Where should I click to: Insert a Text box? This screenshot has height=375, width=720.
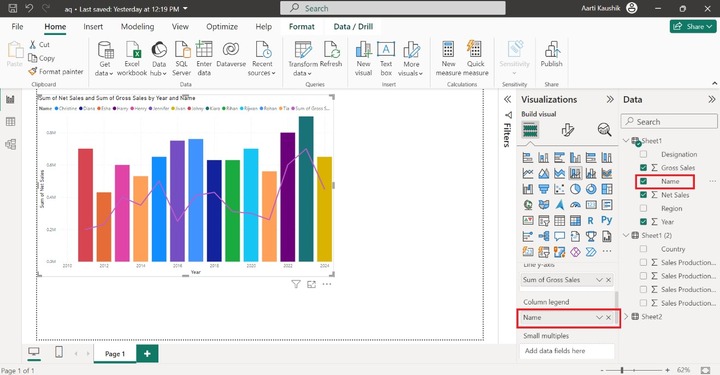(386, 58)
